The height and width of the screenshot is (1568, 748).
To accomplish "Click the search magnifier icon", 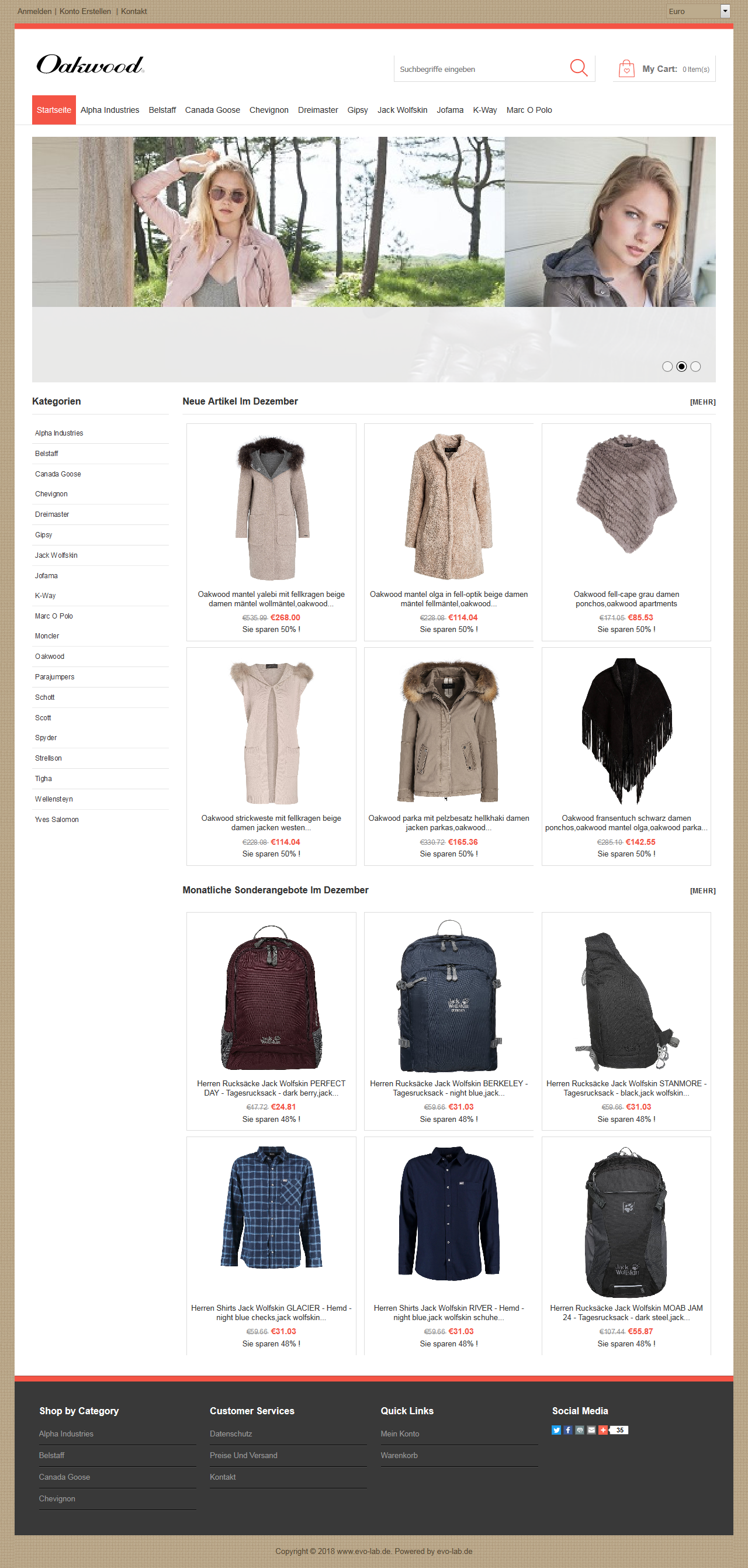I will 578,68.
